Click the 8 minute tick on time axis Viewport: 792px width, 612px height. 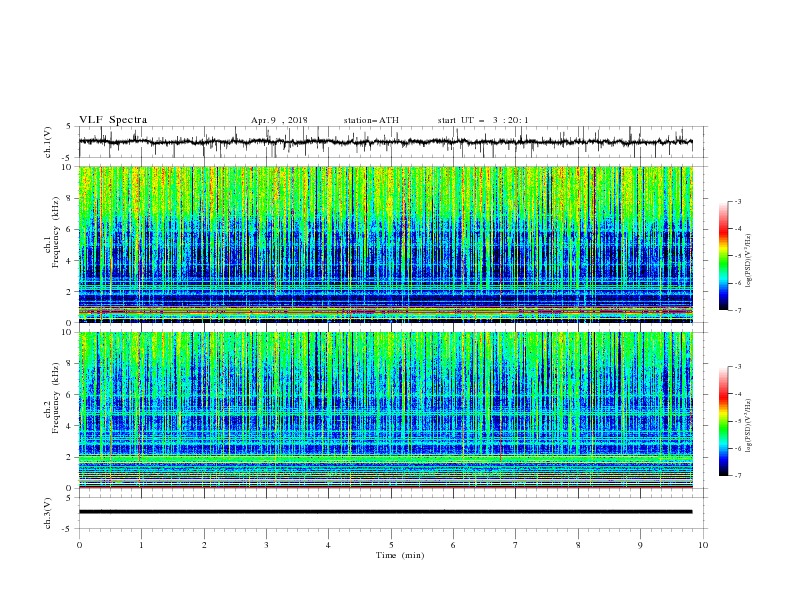pyautogui.click(x=578, y=545)
